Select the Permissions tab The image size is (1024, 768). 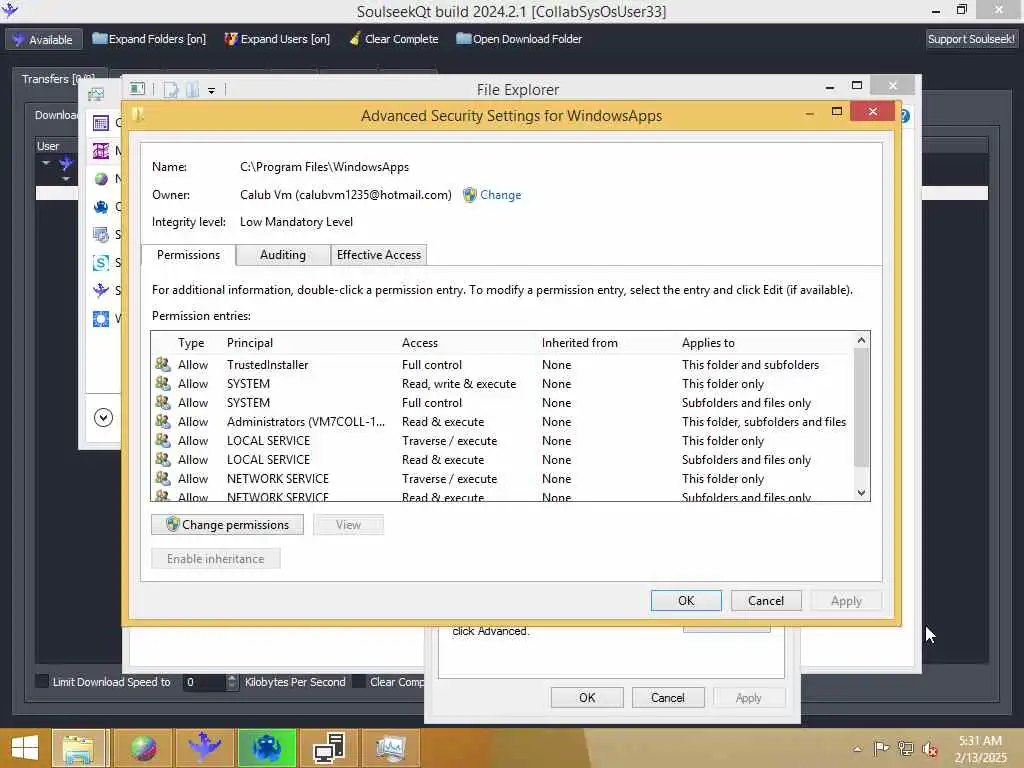pyautogui.click(x=188, y=255)
